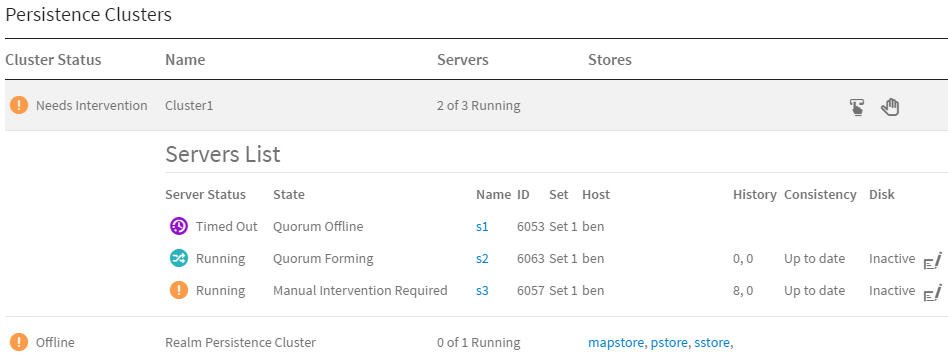Expand the Realm Persistence Cluster row
Image resolution: width=948 pixels, height=362 pixels.
474,343
